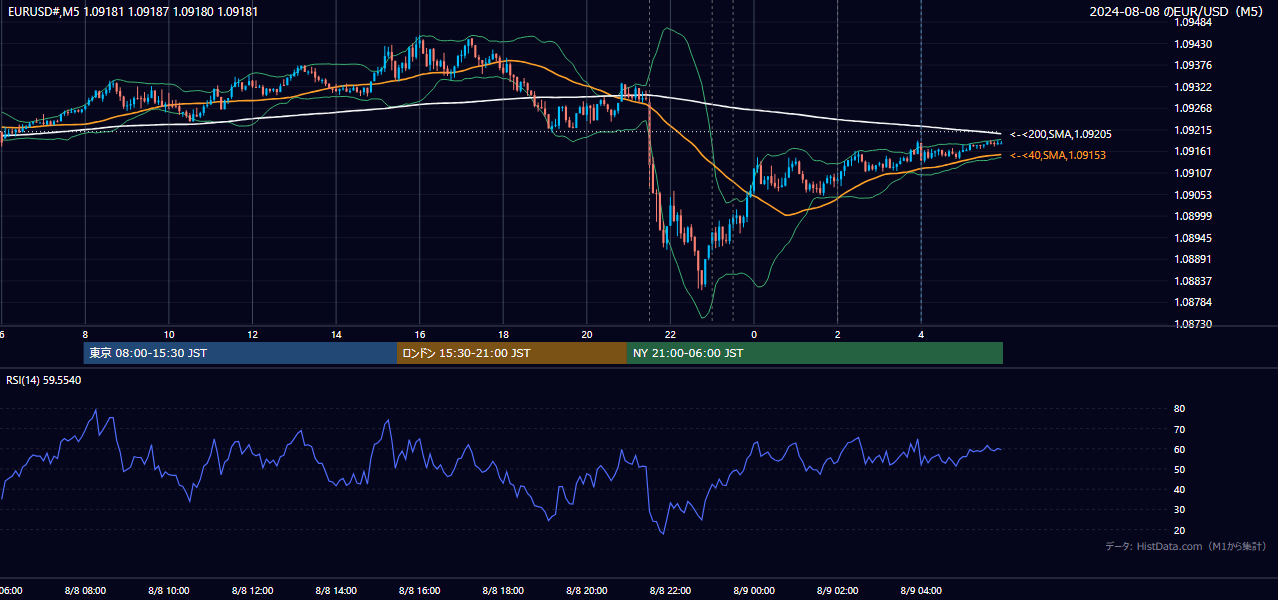Click price axis value 1.09107
The width and height of the screenshot is (1278, 600).
(x=1192, y=173)
